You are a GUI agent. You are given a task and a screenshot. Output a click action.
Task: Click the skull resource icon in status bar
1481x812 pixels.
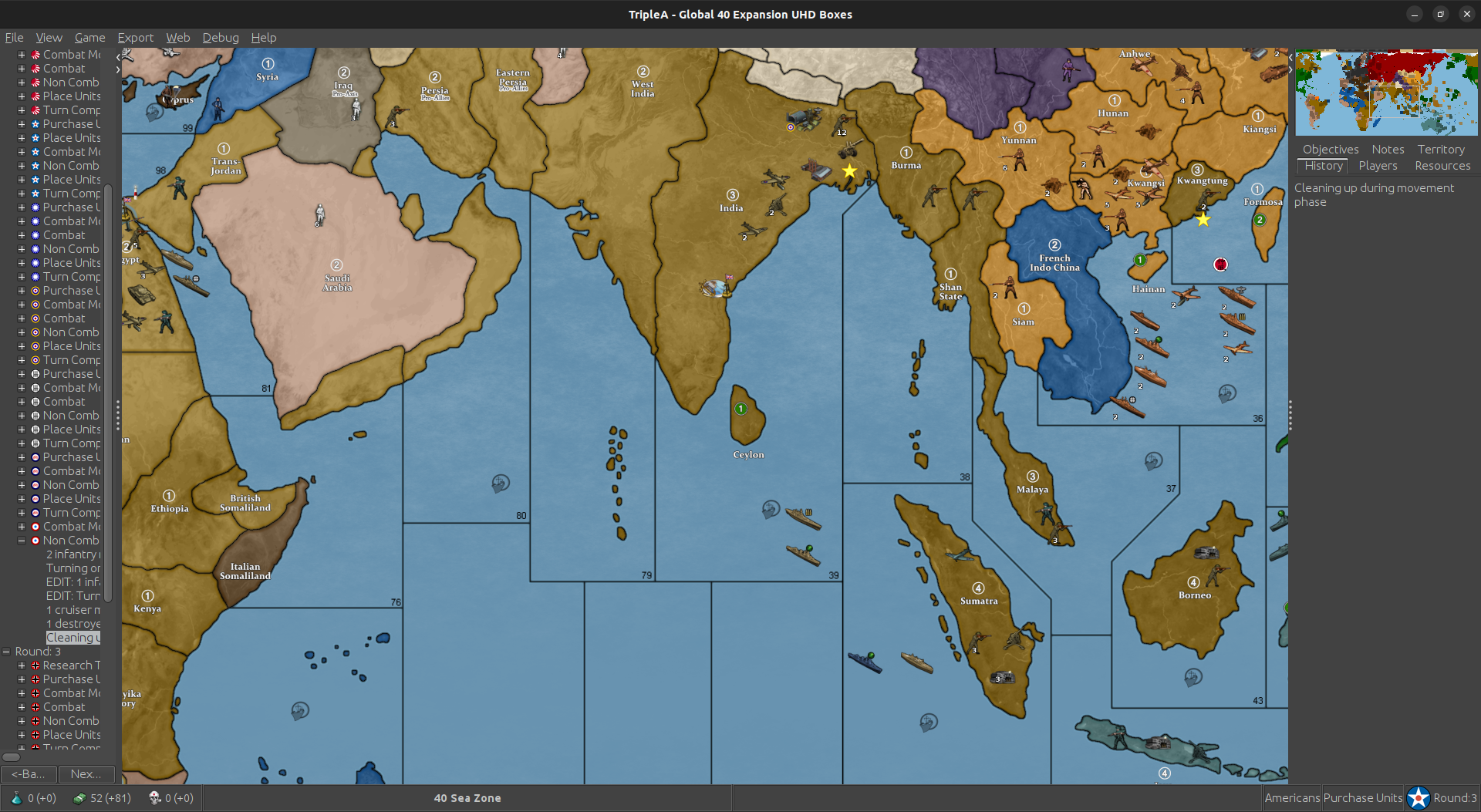click(x=154, y=797)
